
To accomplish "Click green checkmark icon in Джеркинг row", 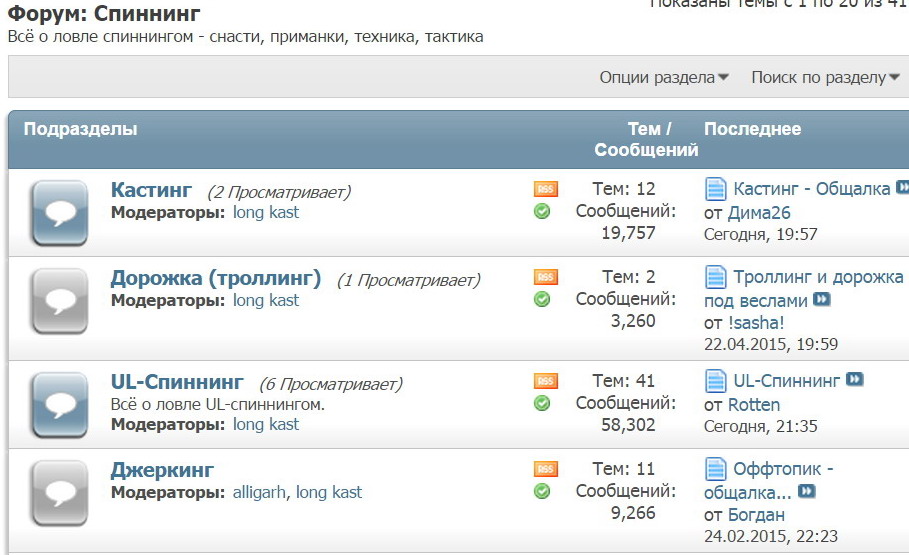I will point(542,491).
